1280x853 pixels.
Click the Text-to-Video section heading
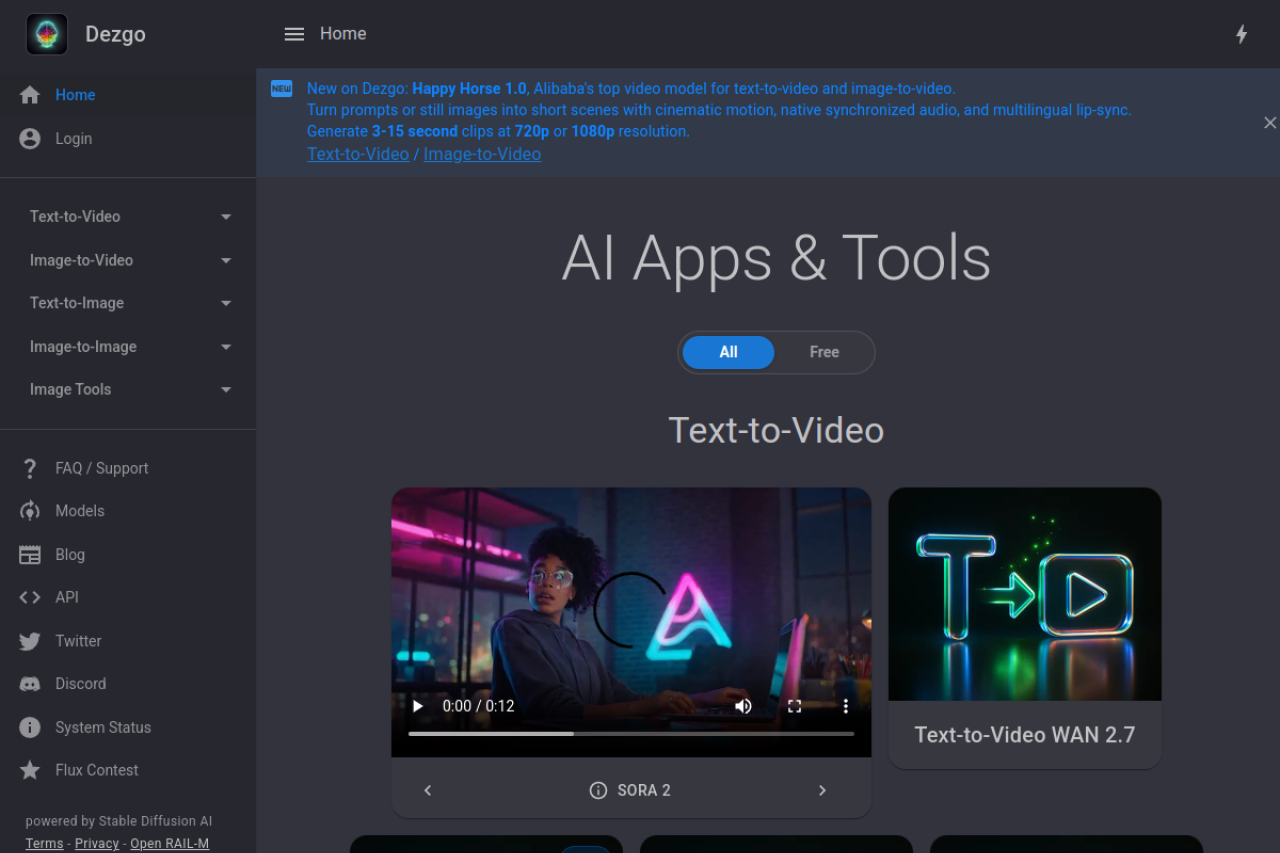coord(776,430)
